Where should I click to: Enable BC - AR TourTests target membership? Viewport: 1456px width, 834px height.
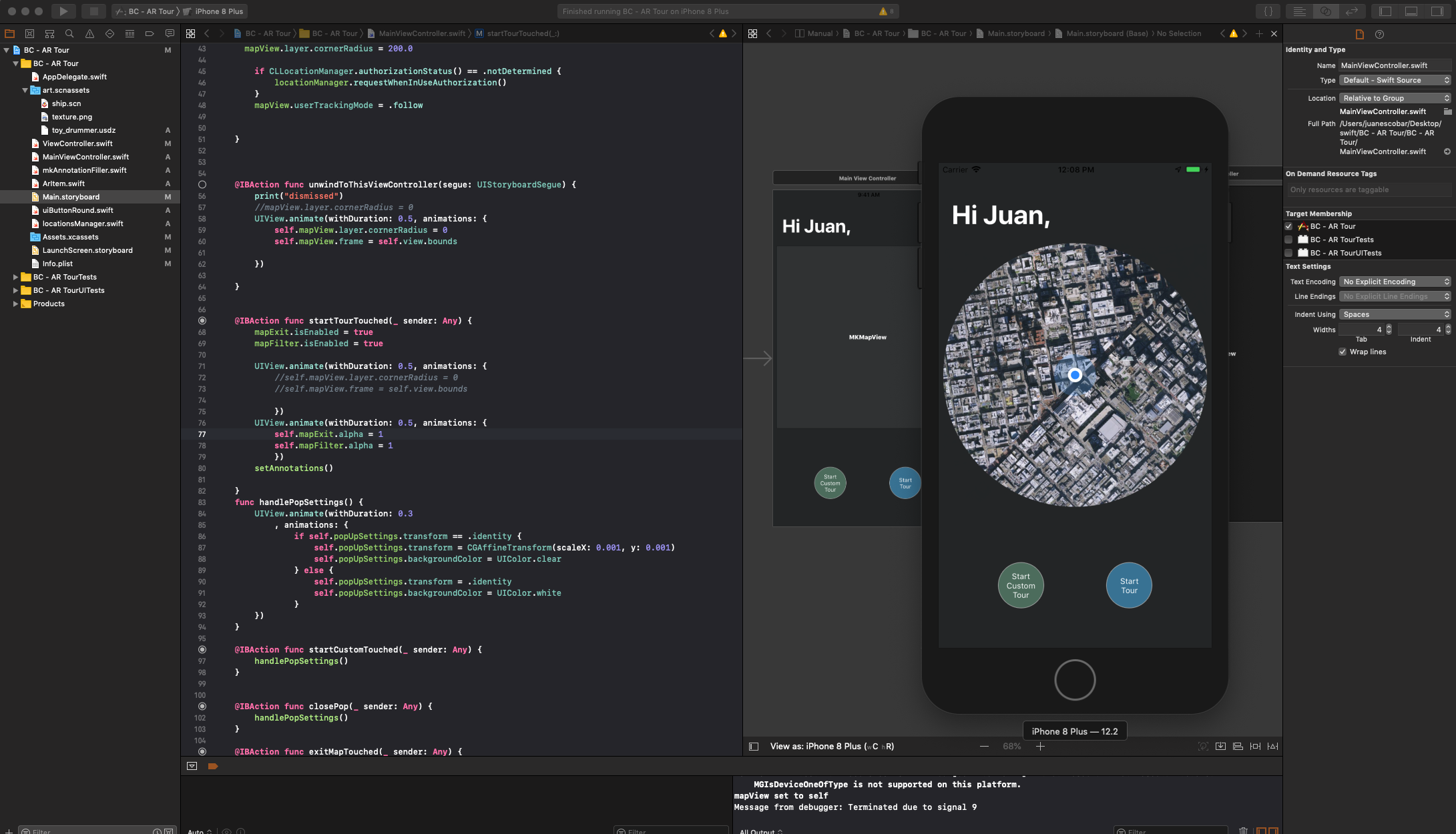(x=1288, y=240)
